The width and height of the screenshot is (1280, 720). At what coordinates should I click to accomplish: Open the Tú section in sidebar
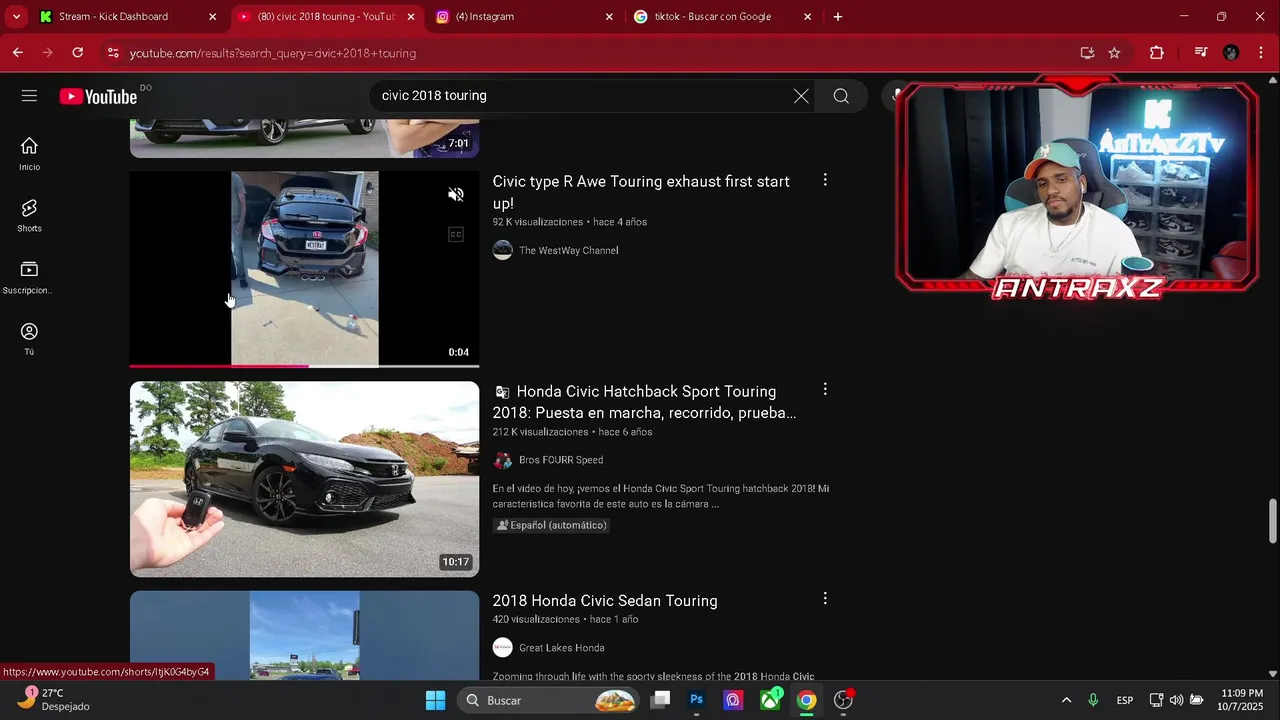29,338
